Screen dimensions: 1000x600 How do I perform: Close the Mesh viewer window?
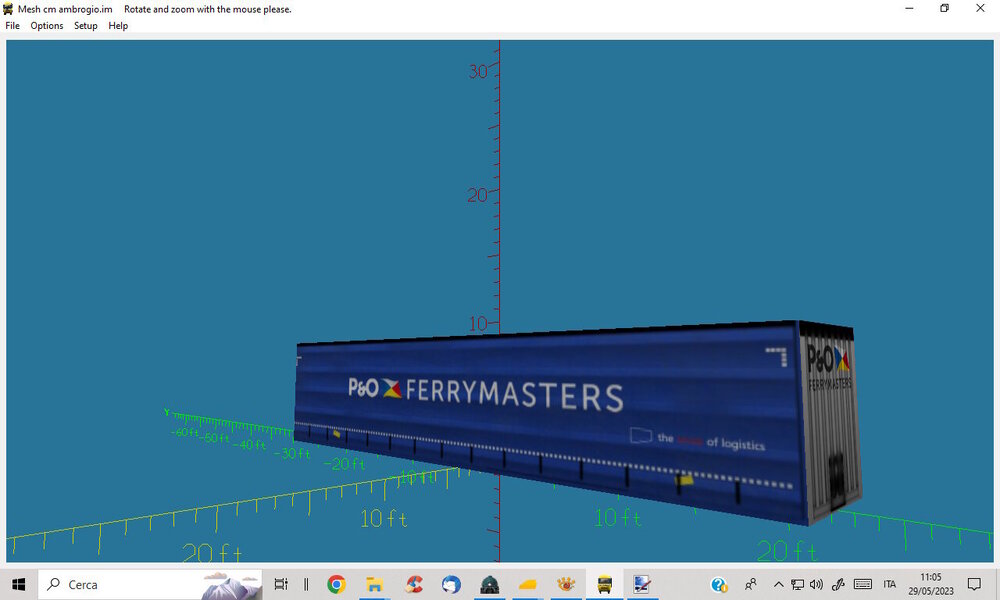980,9
